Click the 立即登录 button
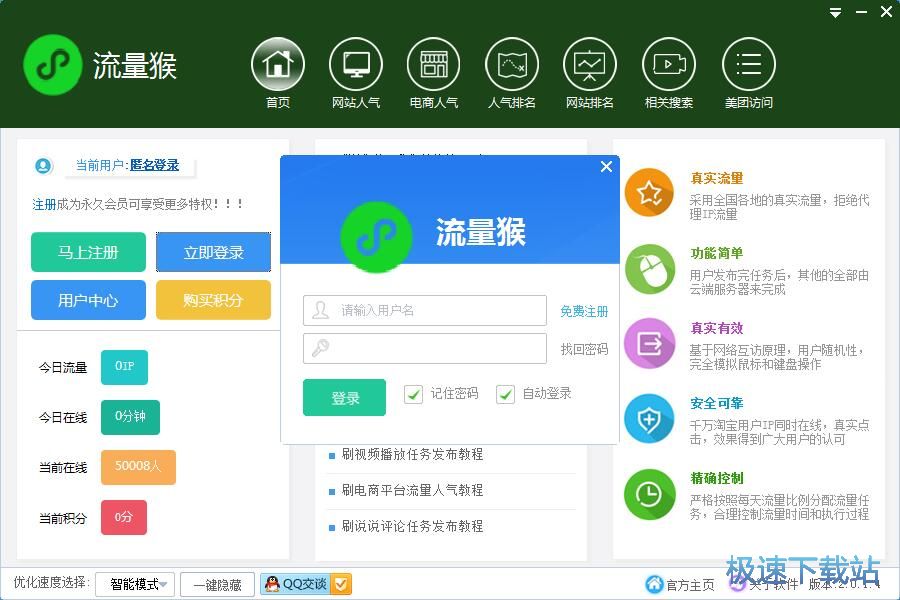Screen dimensions: 900x600 click(x=214, y=252)
